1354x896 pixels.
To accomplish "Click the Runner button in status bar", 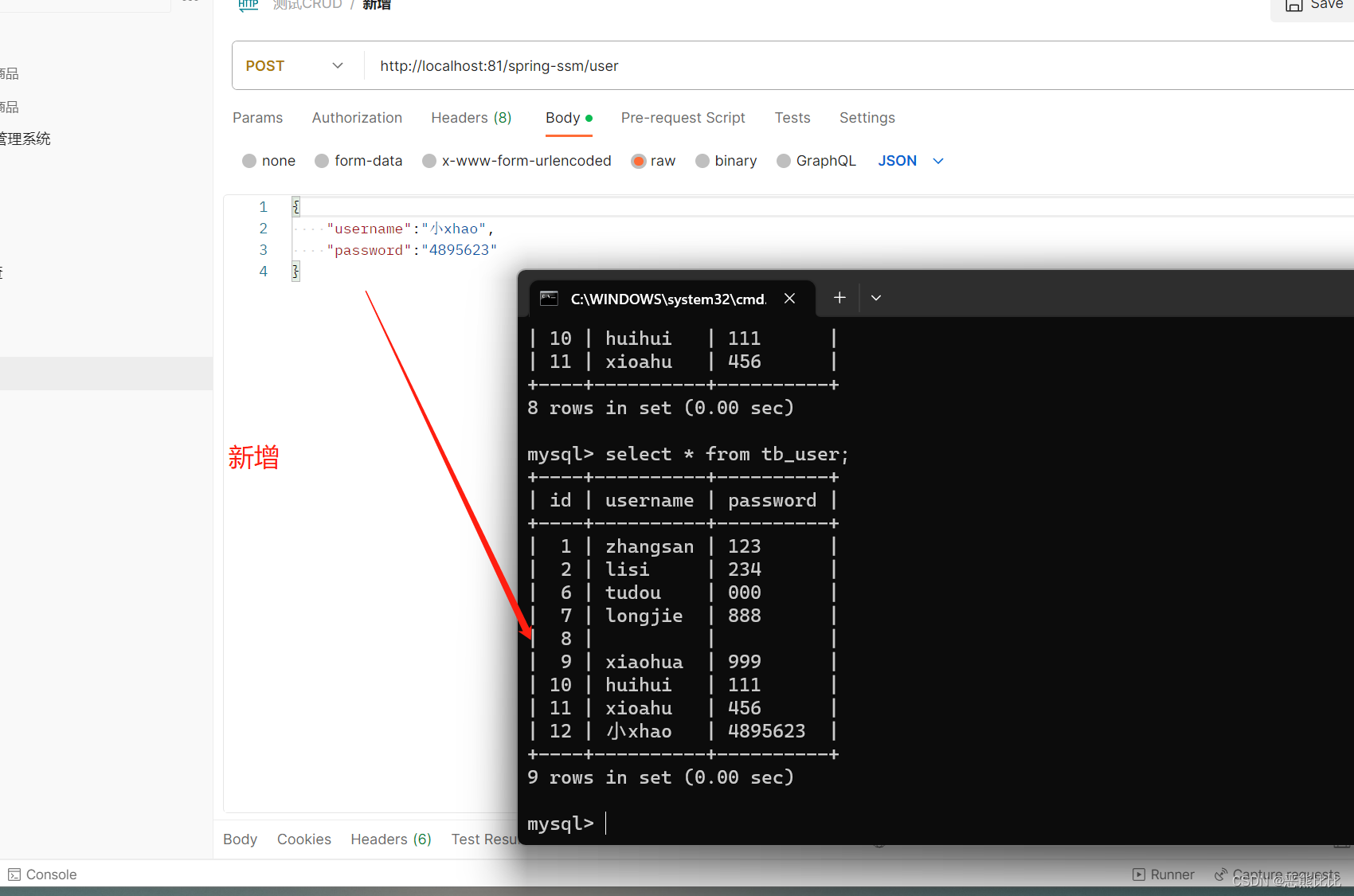I will tap(1164, 874).
